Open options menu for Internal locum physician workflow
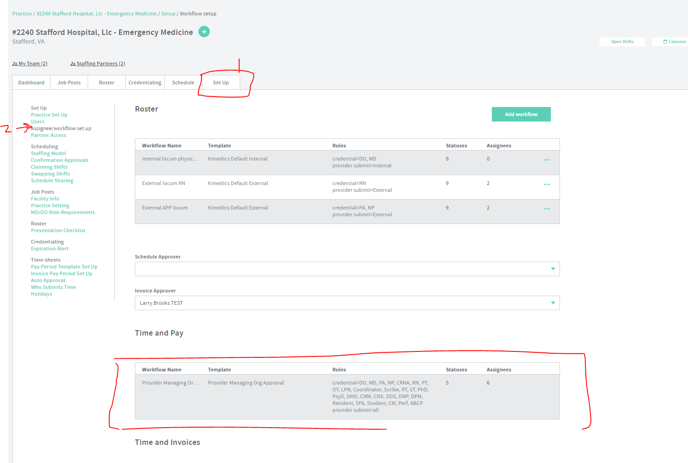The image size is (688, 463). [x=546, y=160]
